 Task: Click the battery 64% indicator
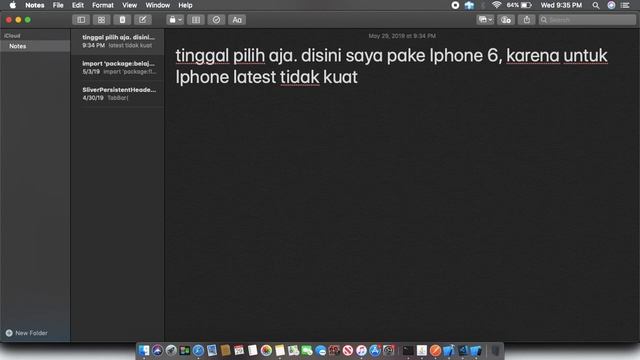tap(519, 5)
